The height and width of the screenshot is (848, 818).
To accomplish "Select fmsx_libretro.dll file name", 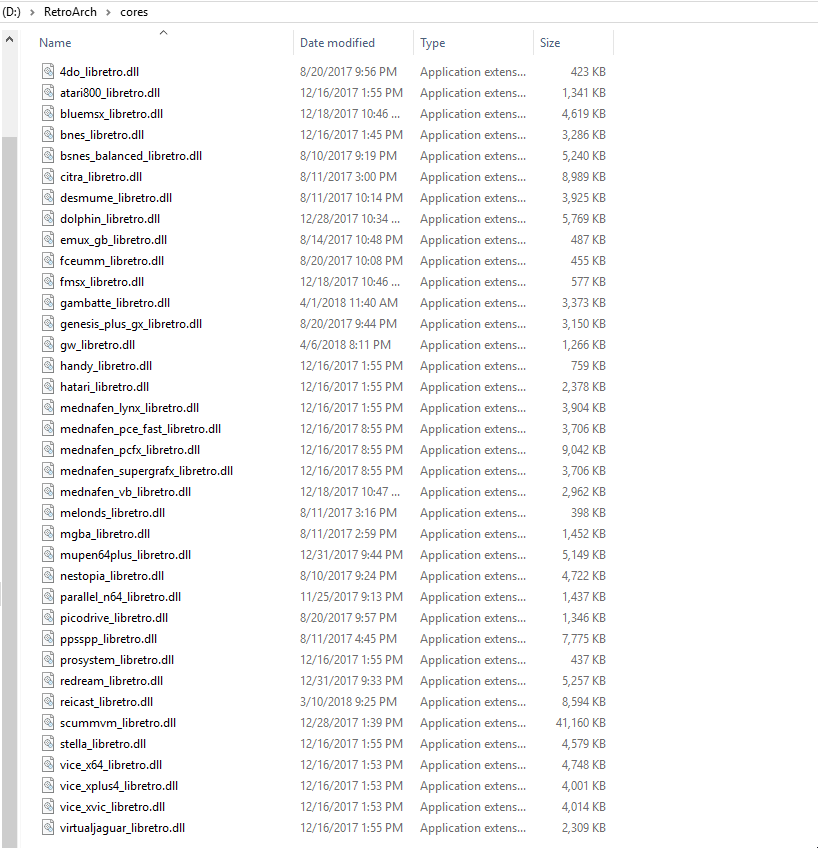I will pyautogui.click(x=102, y=282).
